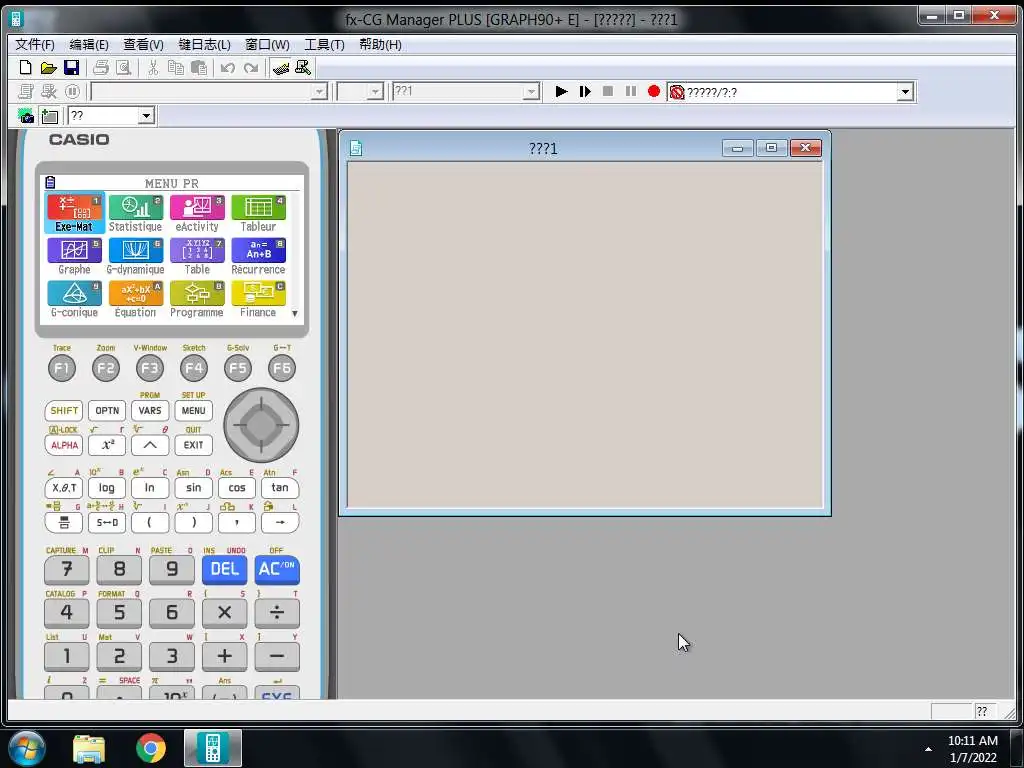This screenshot has width=1024, height=768.
Task: Click the calculator MENU key
Action: (x=193, y=411)
